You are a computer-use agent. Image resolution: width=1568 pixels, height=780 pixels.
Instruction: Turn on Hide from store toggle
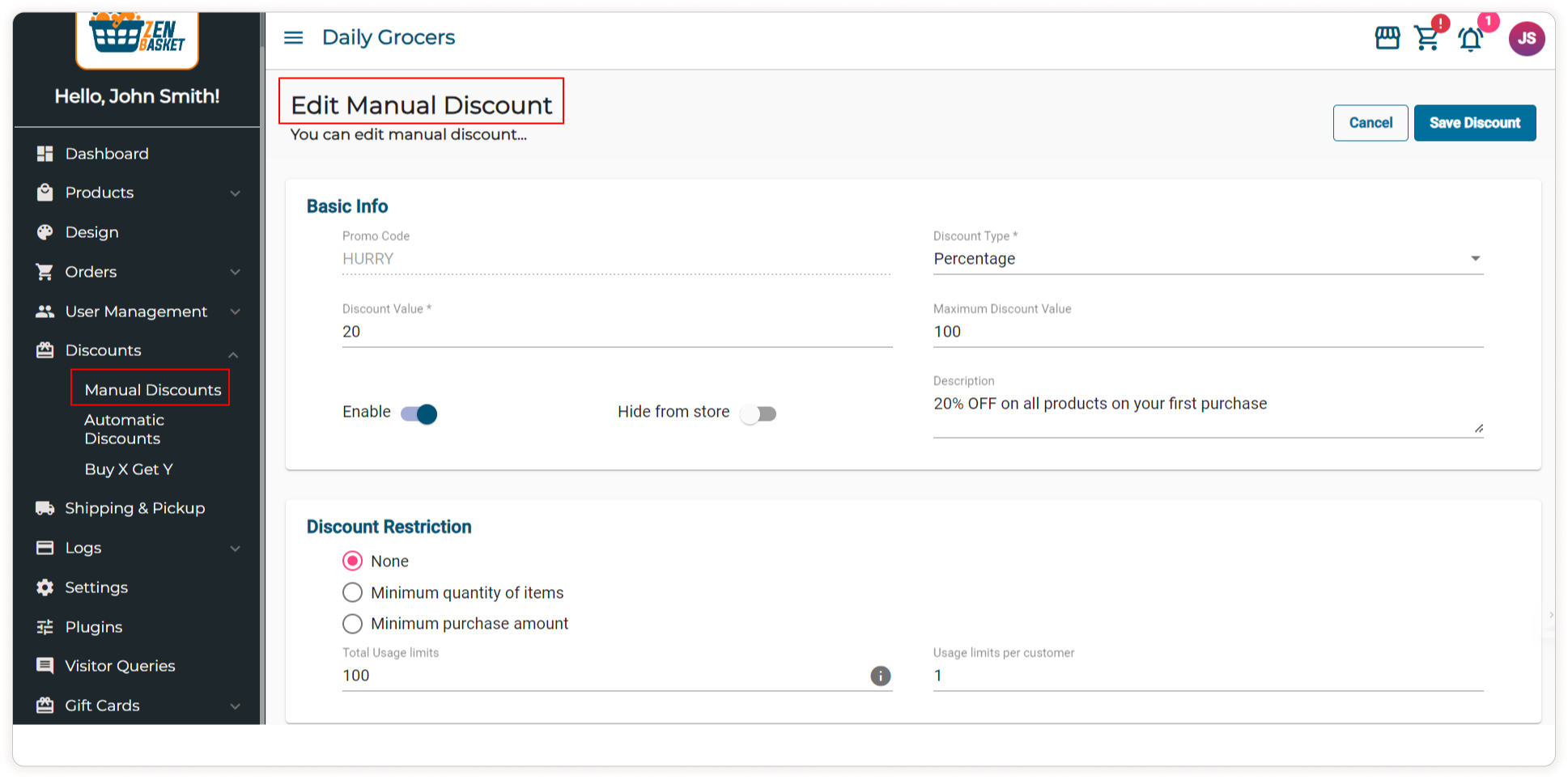[759, 414]
